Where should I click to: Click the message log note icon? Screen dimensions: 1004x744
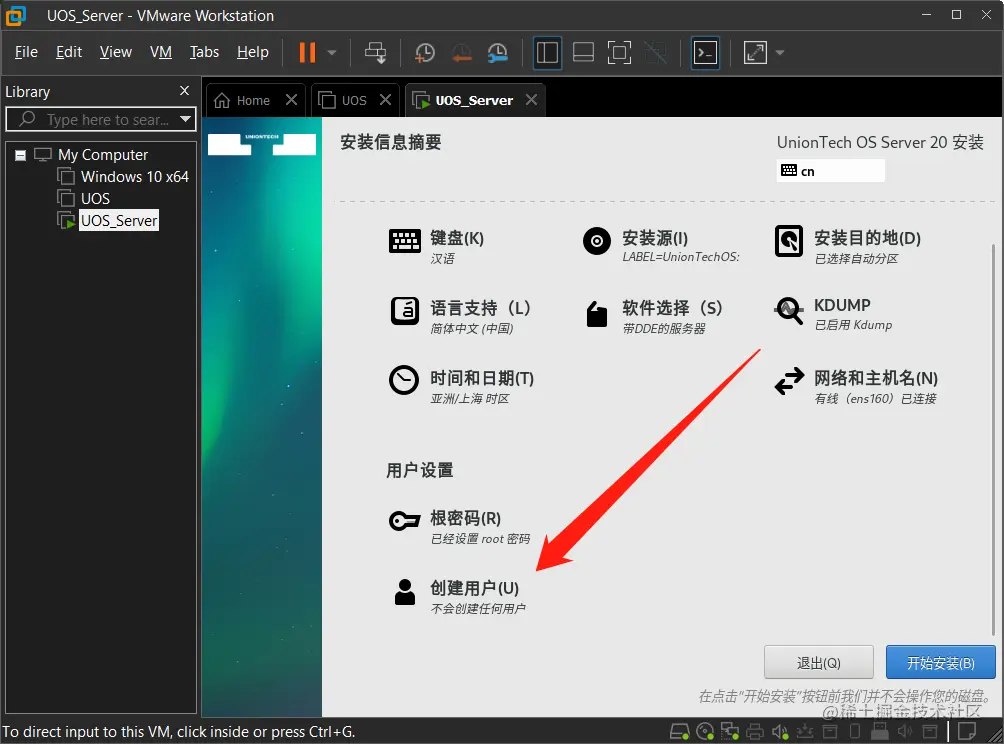click(967, 731)
